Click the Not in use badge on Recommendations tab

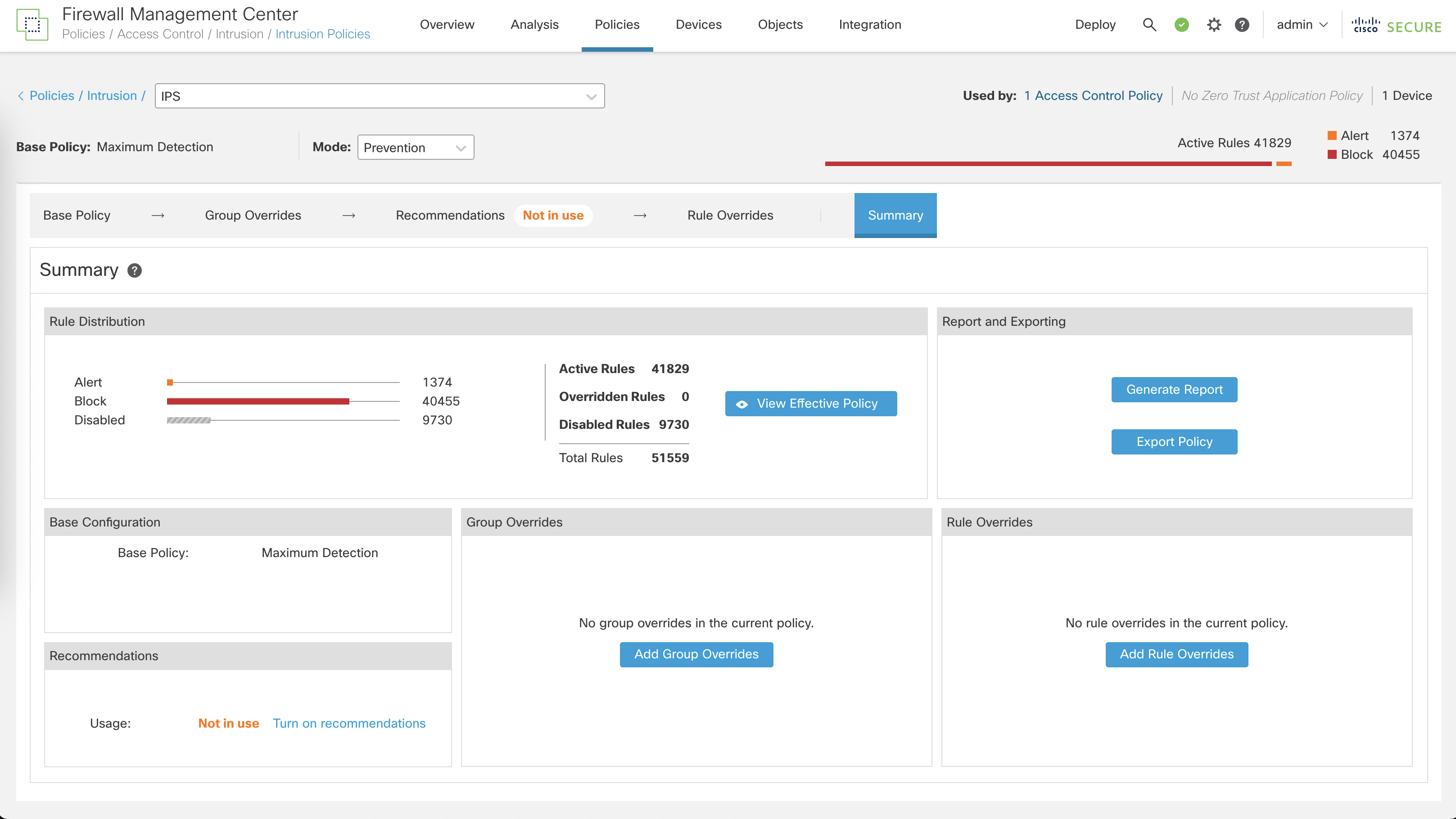(x=553, y=215)
